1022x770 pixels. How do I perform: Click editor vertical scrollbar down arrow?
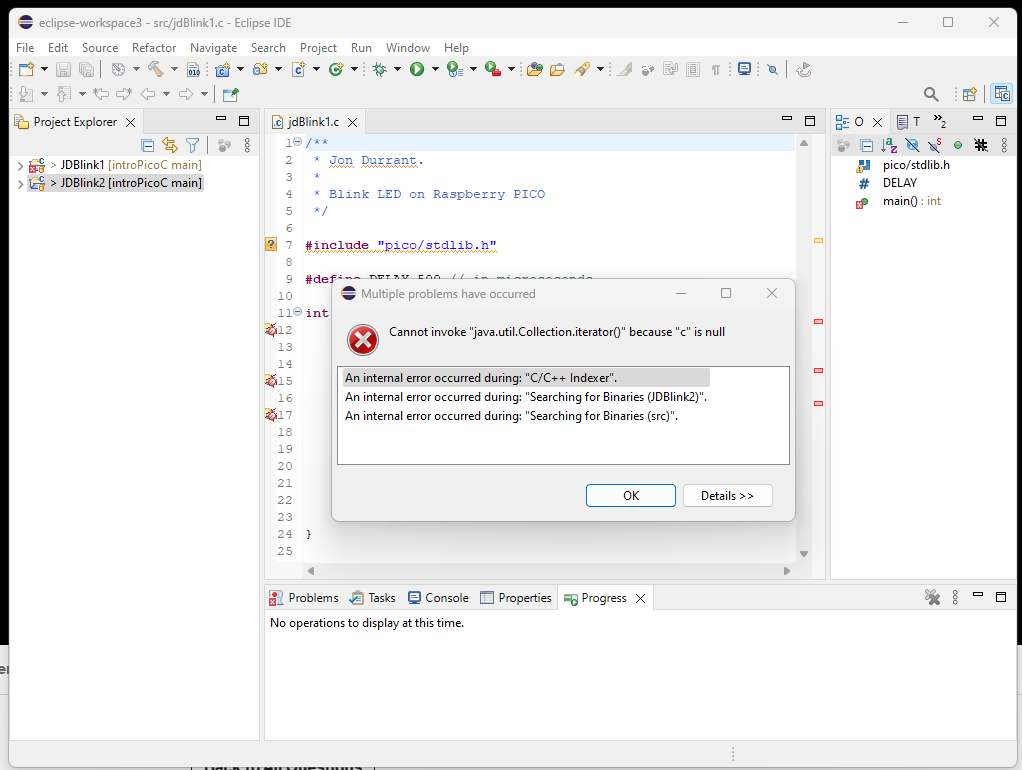[x=804, y=554]
